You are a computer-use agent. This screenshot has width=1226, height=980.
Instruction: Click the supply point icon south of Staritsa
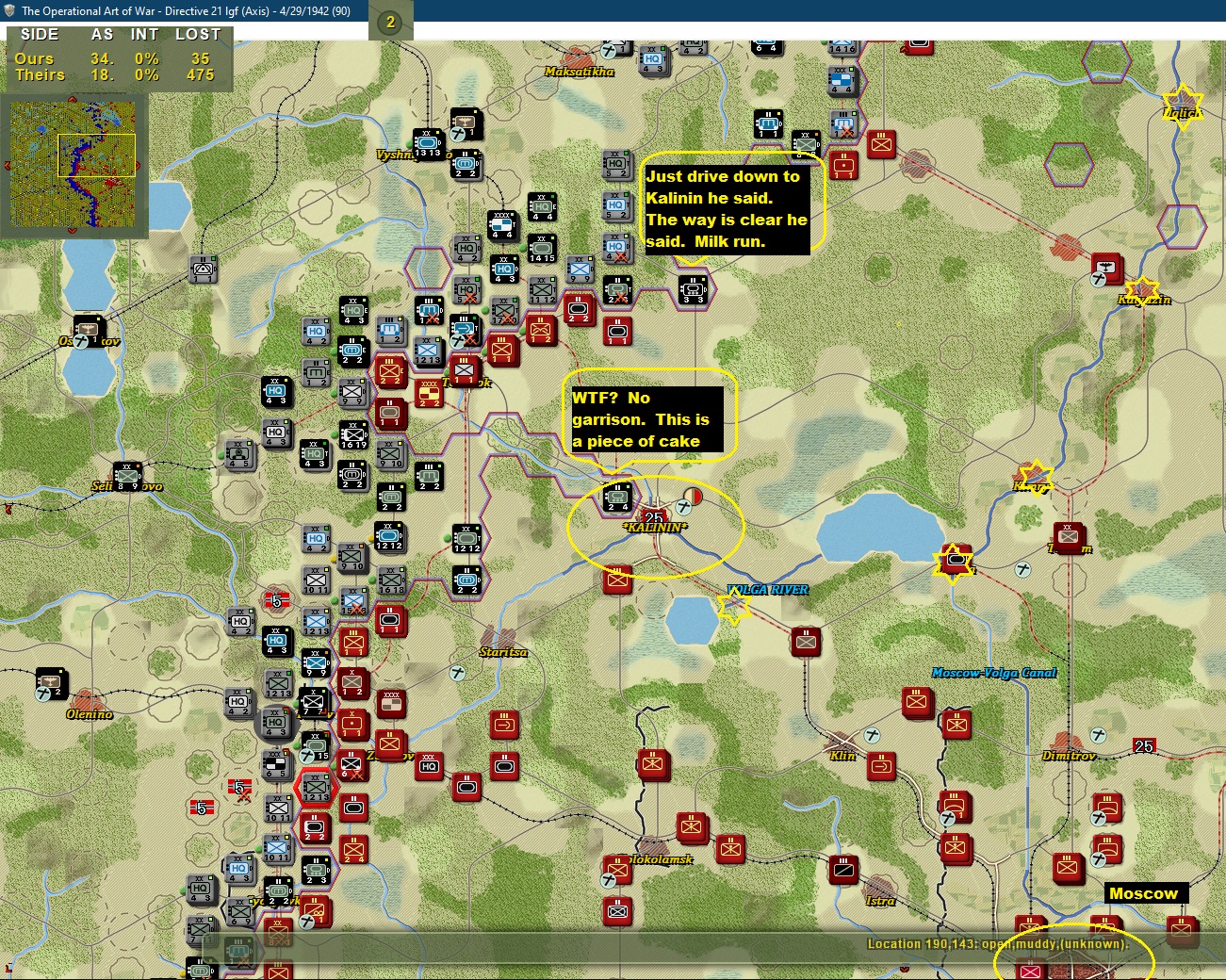click(x=458, y=673)
